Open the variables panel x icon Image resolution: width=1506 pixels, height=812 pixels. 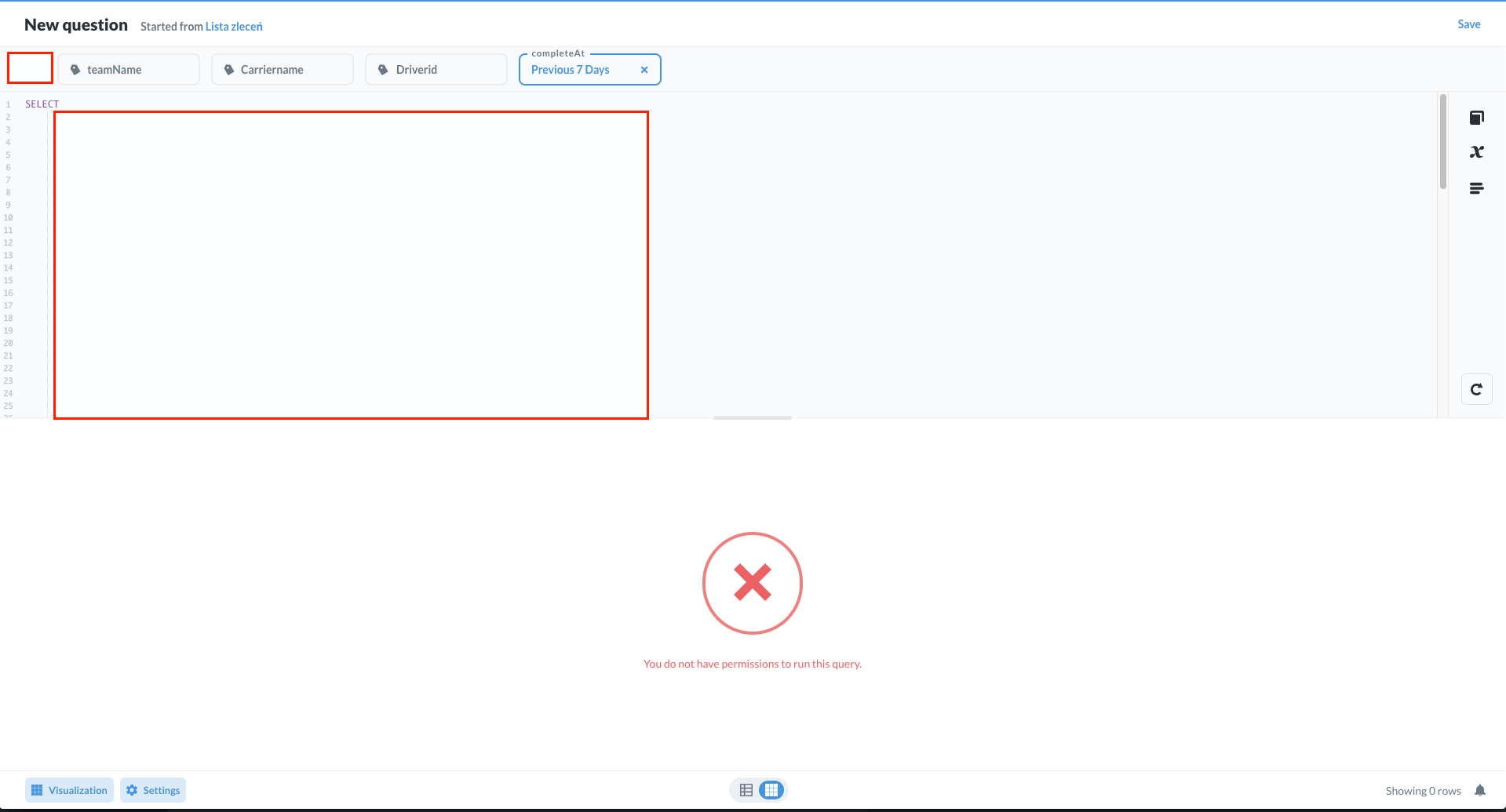(x=1476, y=152)
